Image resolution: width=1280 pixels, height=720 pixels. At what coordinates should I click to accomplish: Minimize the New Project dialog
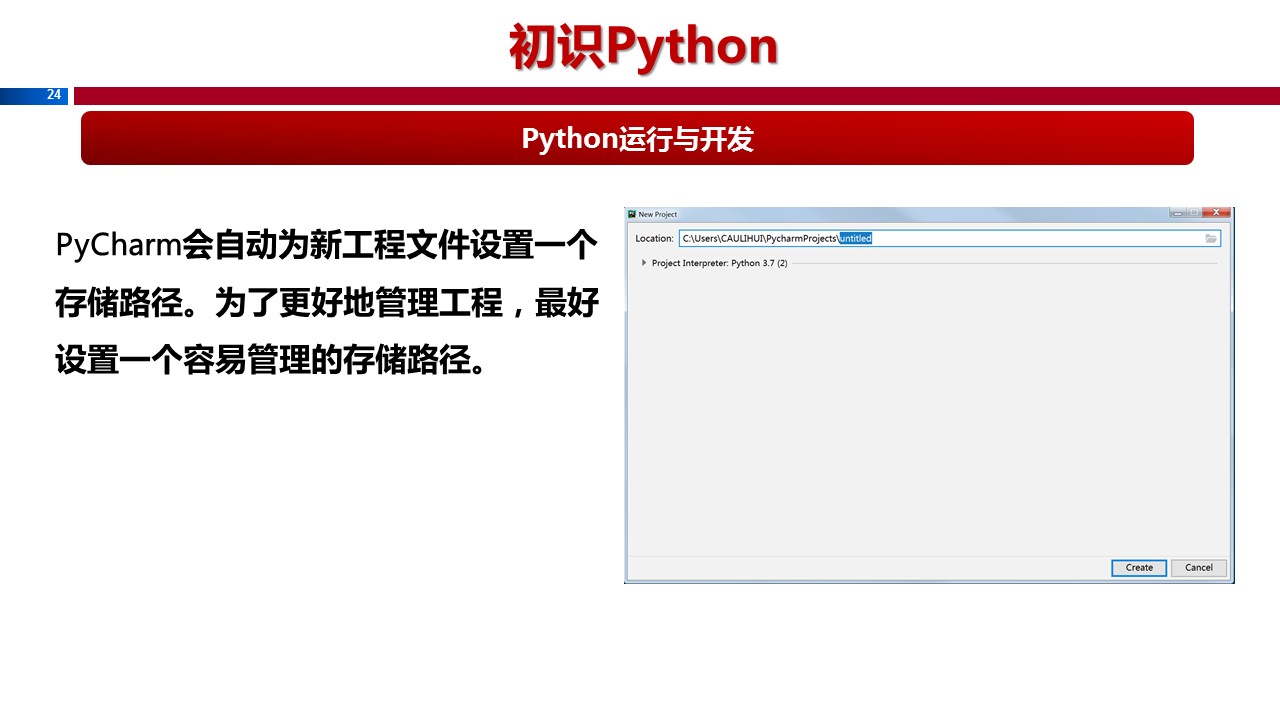coord(1177,212)
